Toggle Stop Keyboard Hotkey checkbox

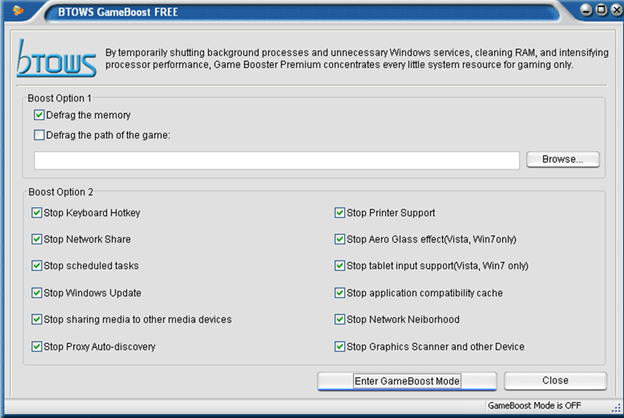tap(37, 213)
